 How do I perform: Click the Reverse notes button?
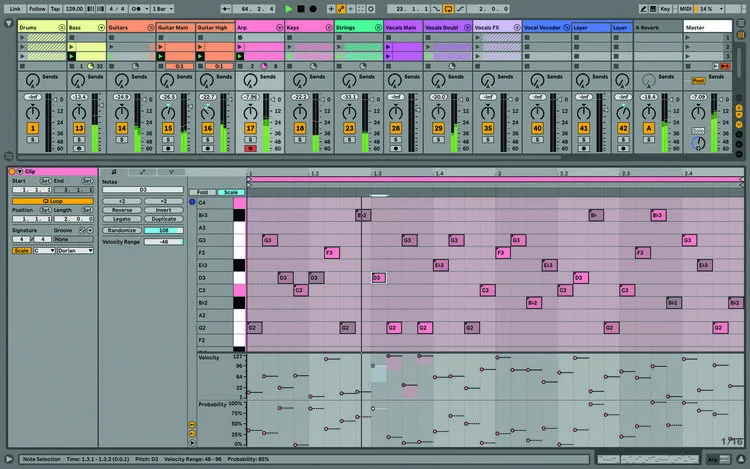(122, 210)
